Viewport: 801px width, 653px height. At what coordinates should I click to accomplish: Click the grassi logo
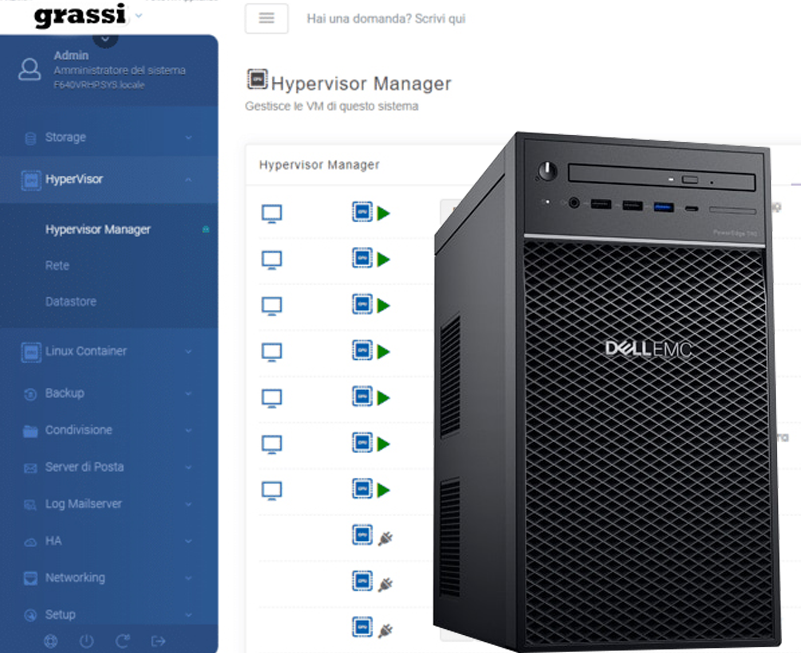pos(80,15)
